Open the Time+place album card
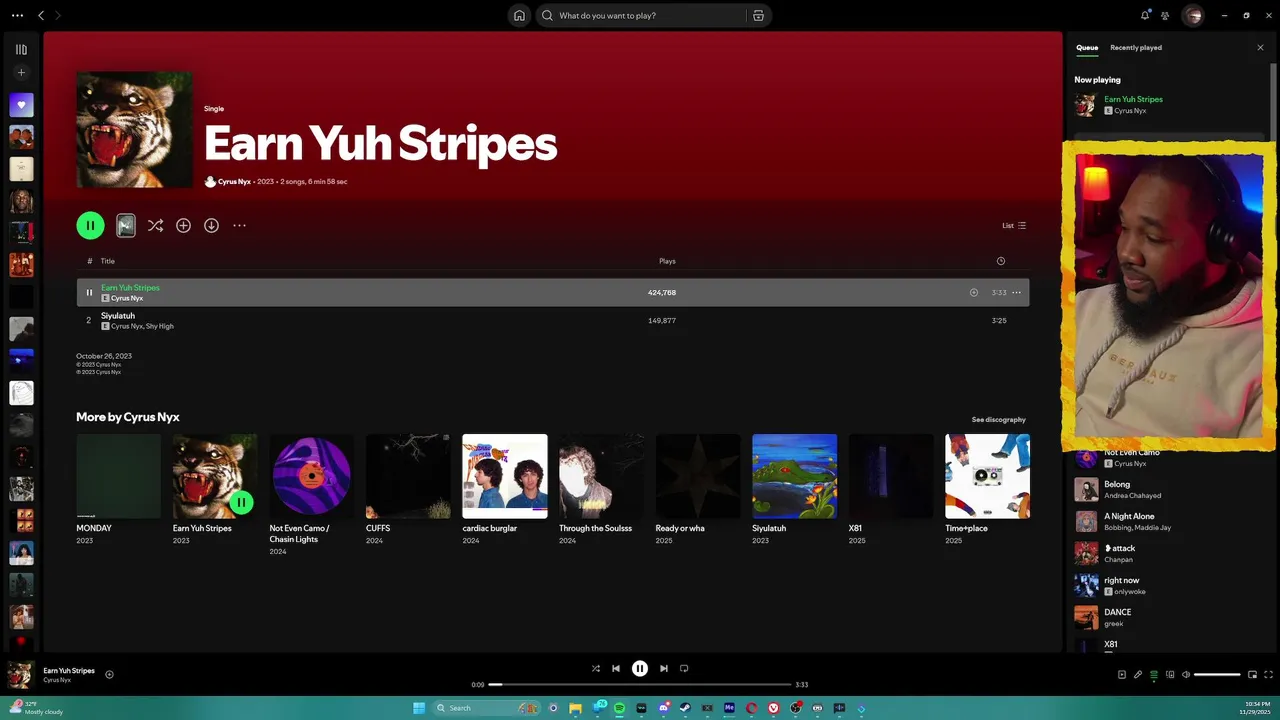Image resolution: width=1280 pixels, height=720 pixels. coord(987,490)
